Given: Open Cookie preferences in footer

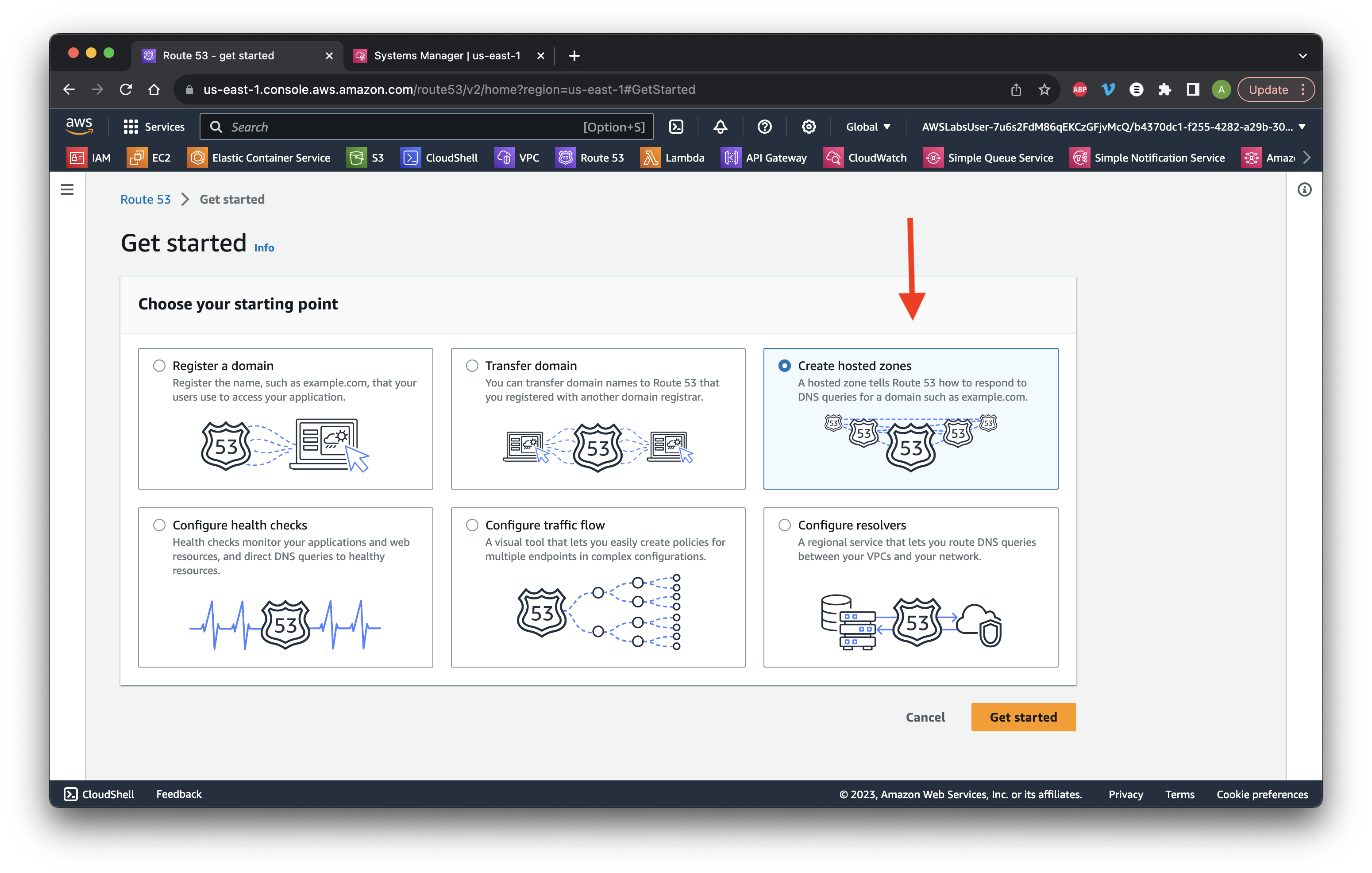Looking at the screenshot, I should [1262, 794].
